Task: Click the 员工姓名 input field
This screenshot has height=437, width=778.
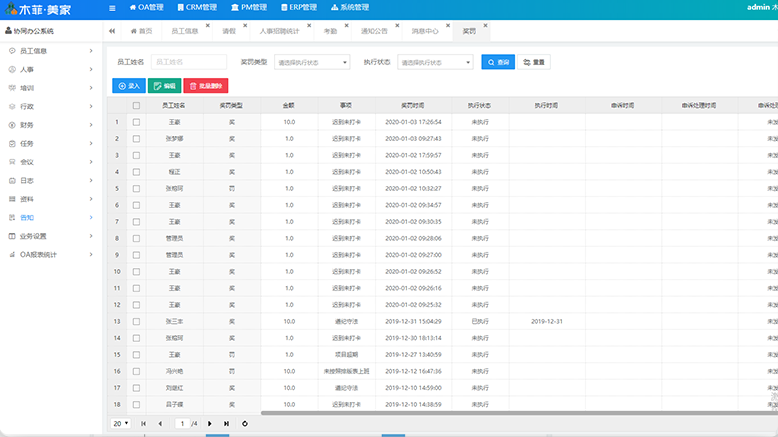Action: tap(188, 62)
